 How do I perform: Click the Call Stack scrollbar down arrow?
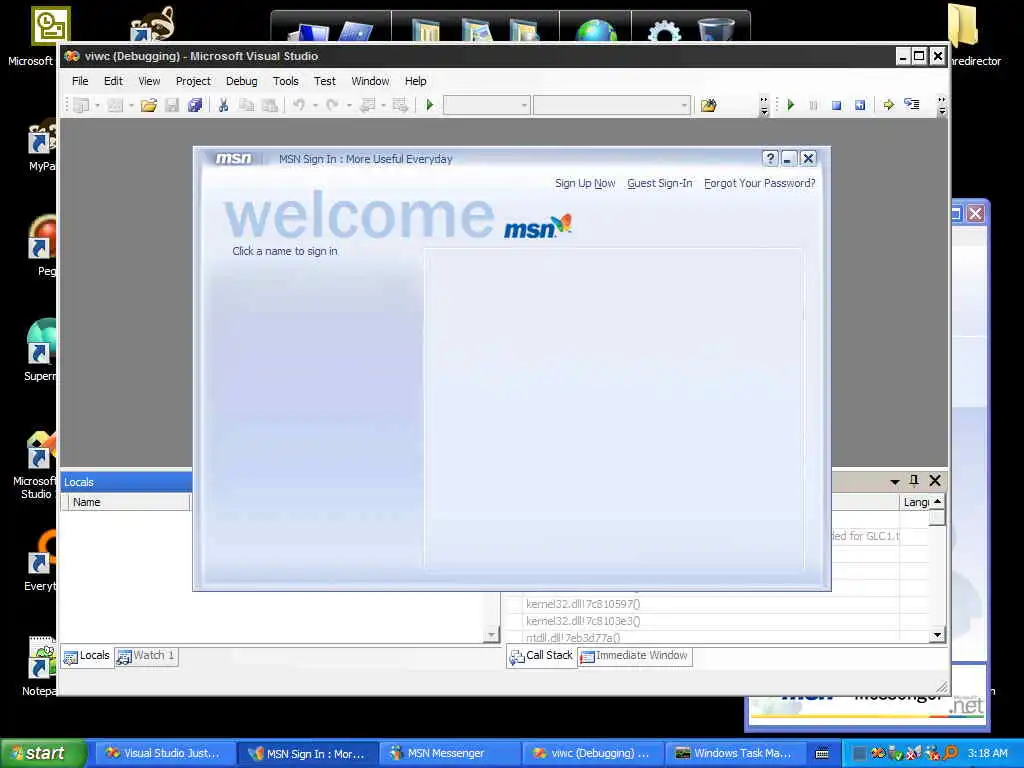point(938,635)
